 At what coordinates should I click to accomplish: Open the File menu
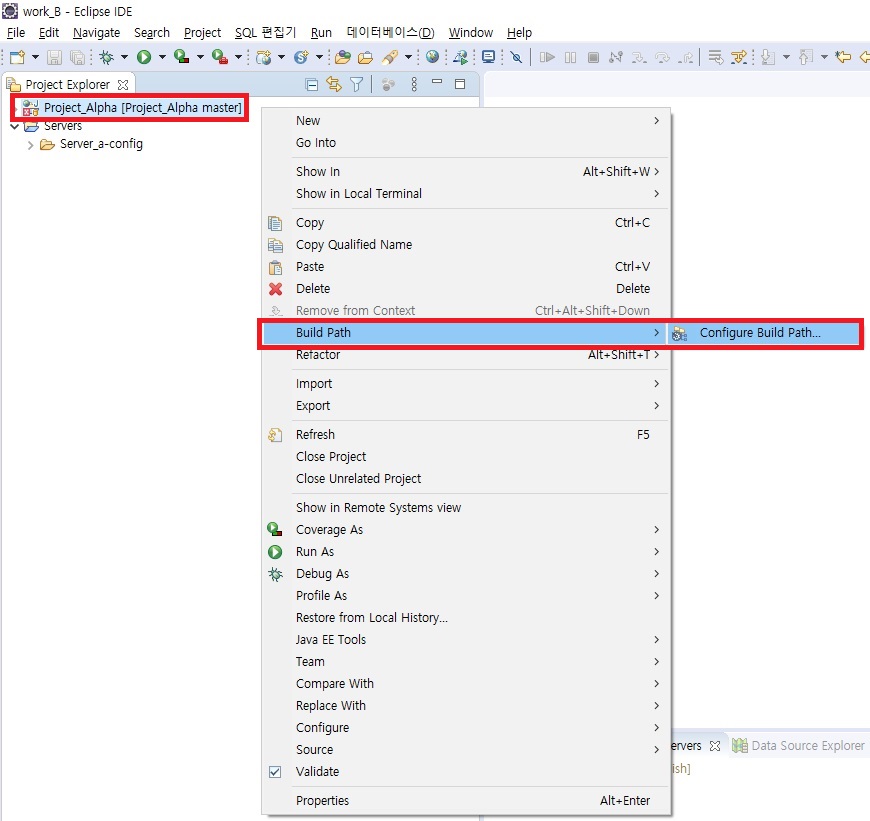[16, 33]
